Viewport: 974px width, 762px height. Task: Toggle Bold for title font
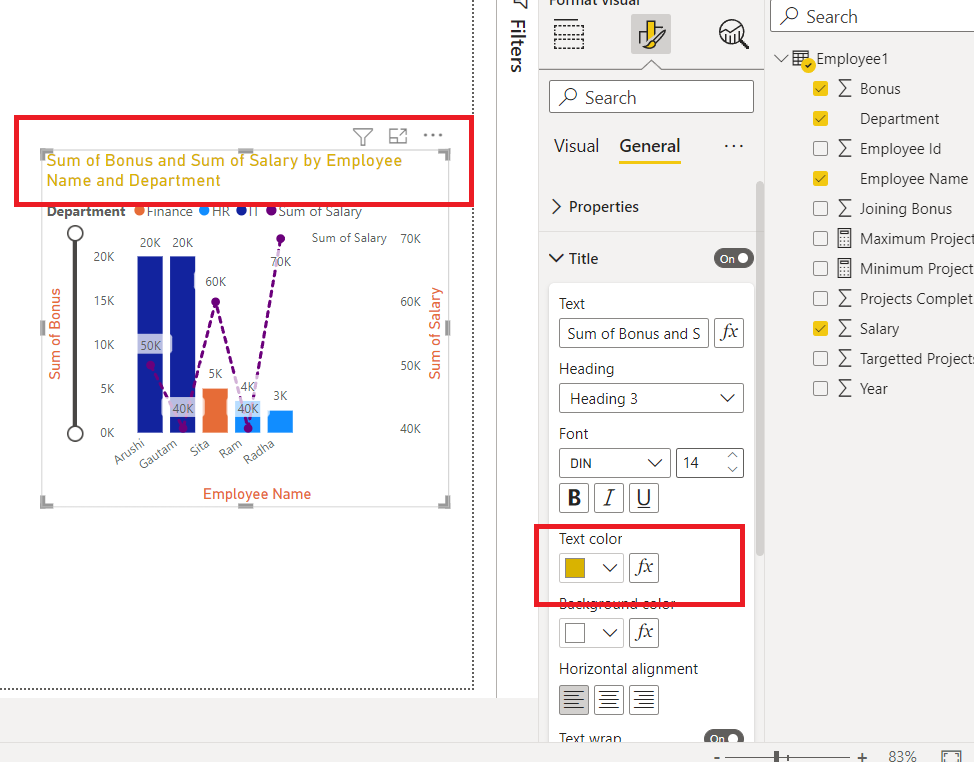574,497
